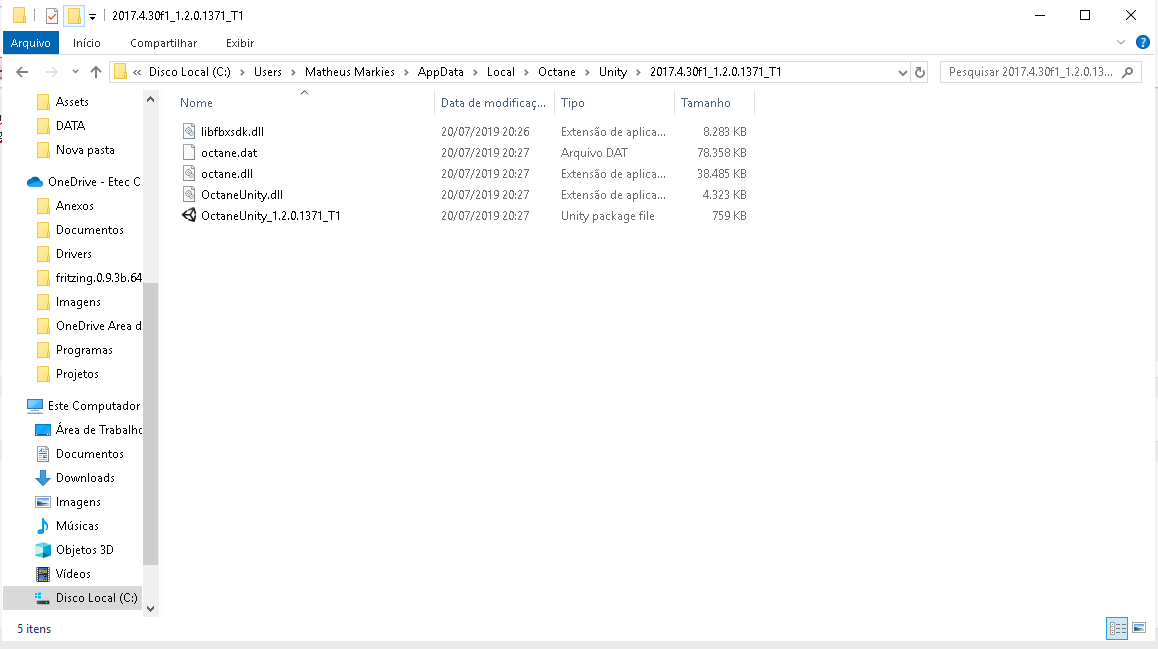This screenshot has height=649, width=1158.
Task: Switch to the Compartilhar ribbon tab
Action: coord(163,43)
